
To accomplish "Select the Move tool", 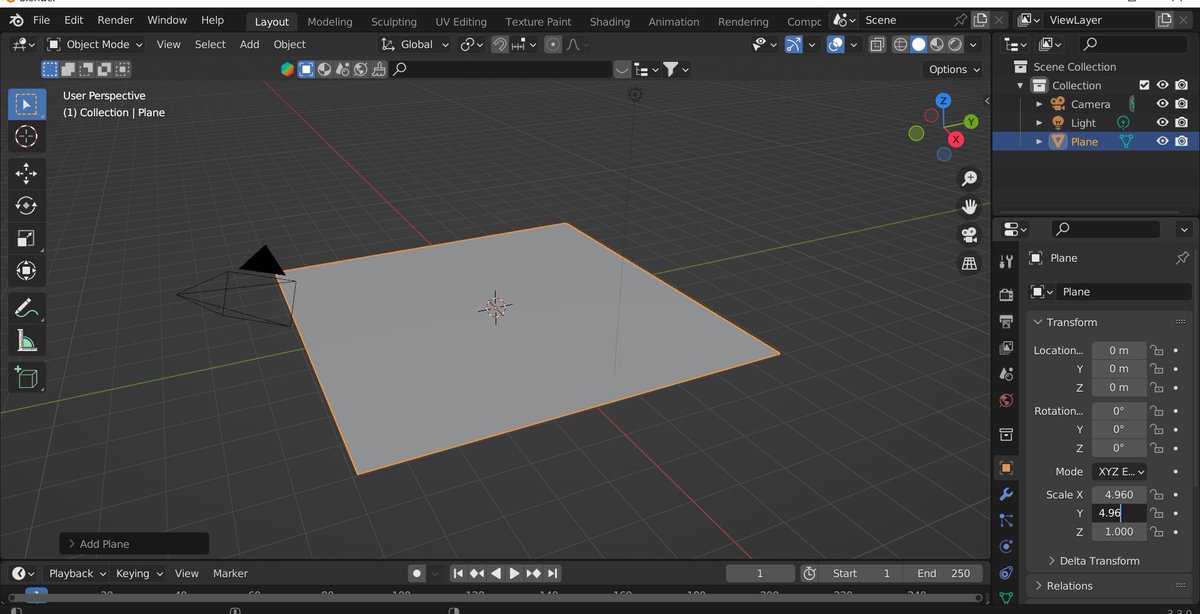I will pyautogui.click(x=27, y=174).
